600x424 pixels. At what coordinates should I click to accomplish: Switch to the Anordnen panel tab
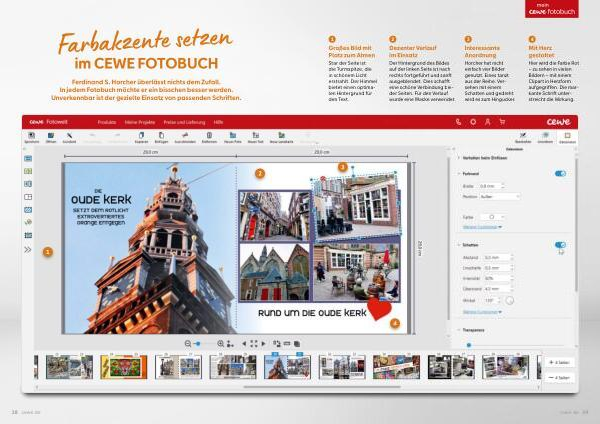[545, 137]
